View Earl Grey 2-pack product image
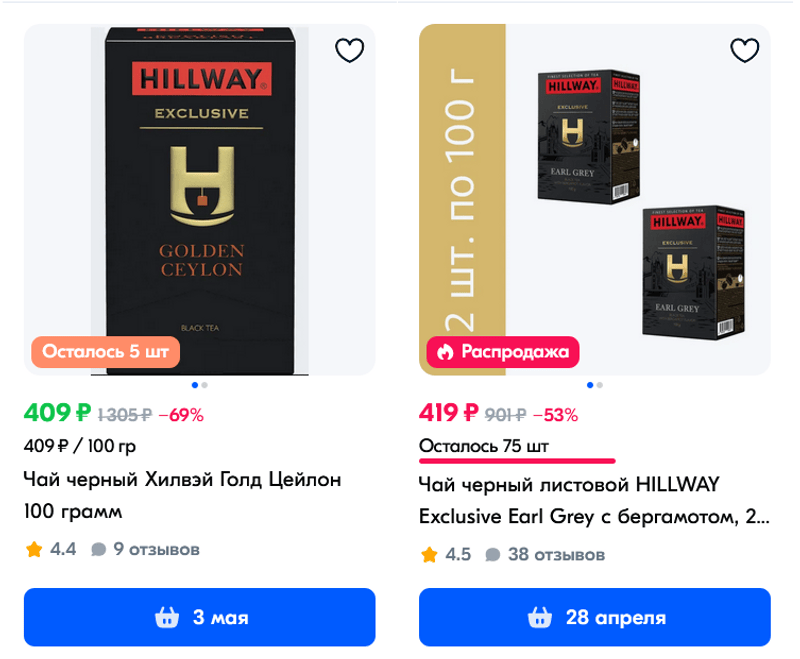Screen dimensions: 800x659 (594, 200)
